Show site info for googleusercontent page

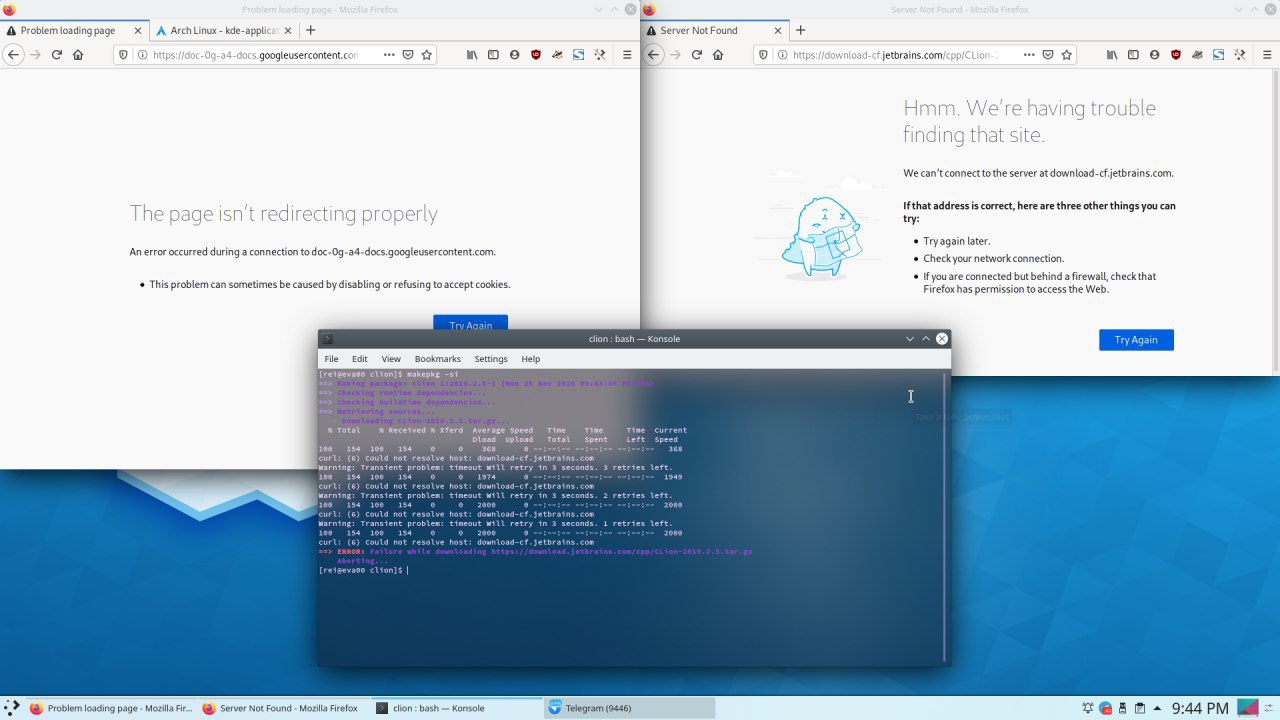click(x=141, y=55)
